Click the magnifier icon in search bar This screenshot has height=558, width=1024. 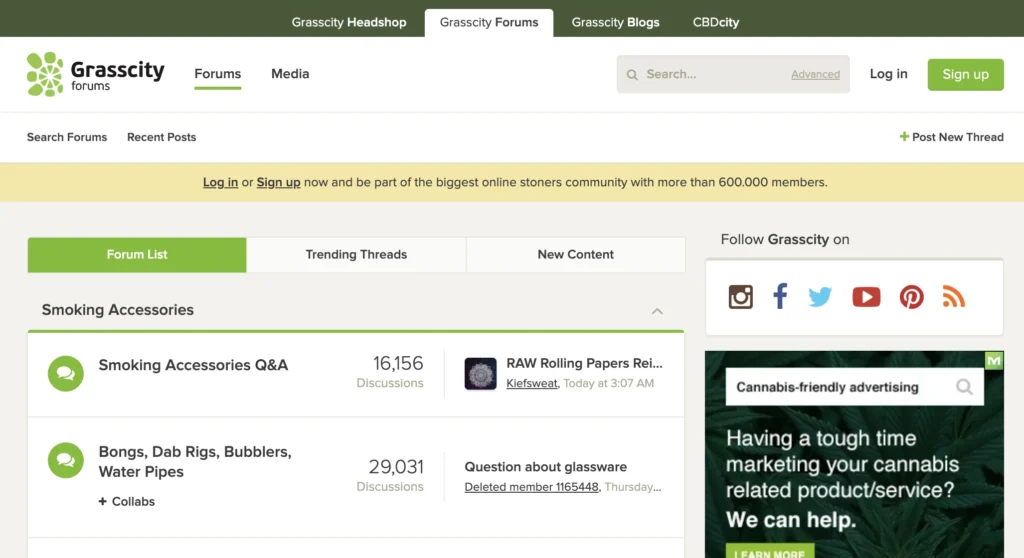point(632,74)
